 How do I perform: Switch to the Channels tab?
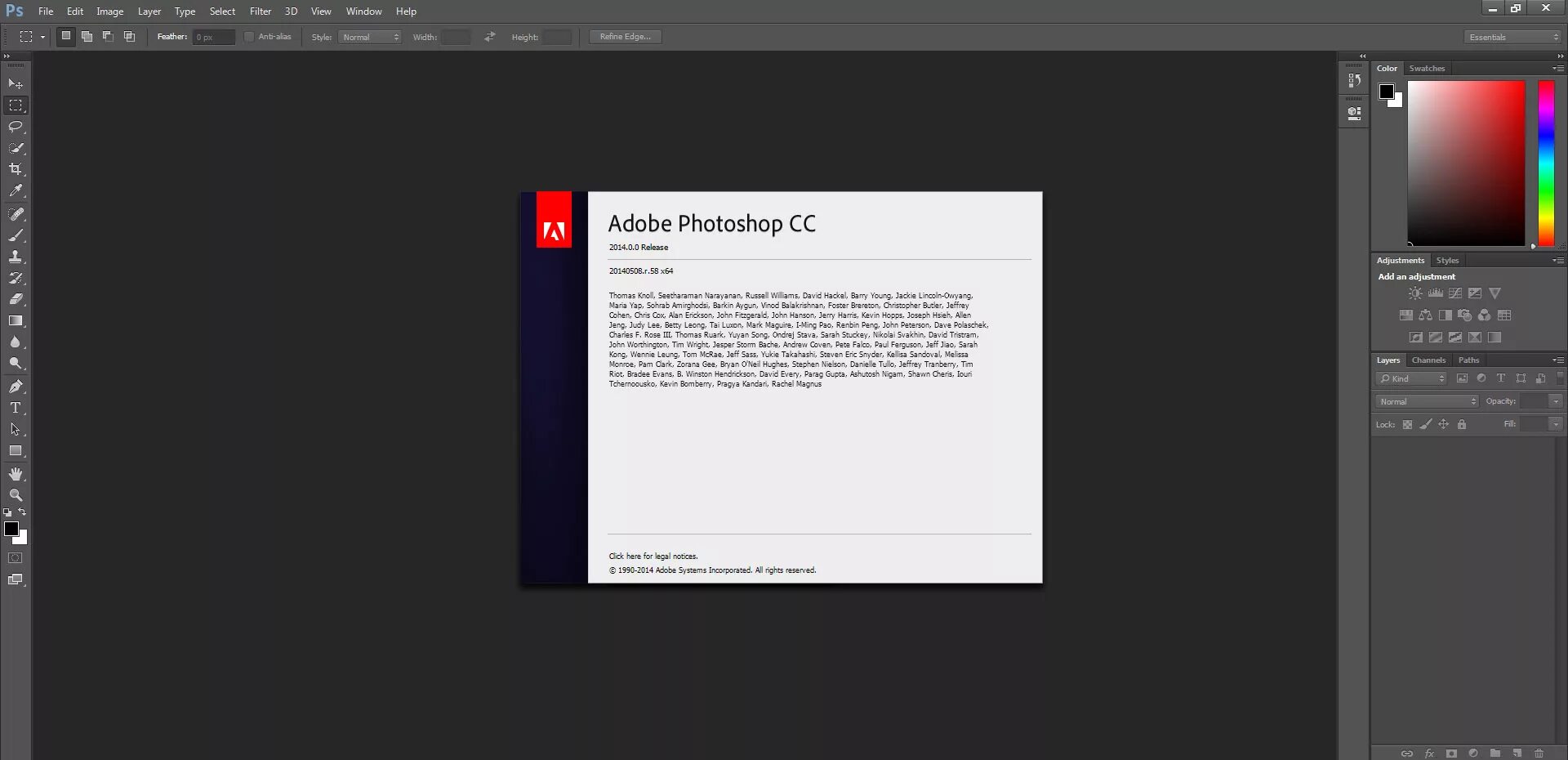[1428, 360]
